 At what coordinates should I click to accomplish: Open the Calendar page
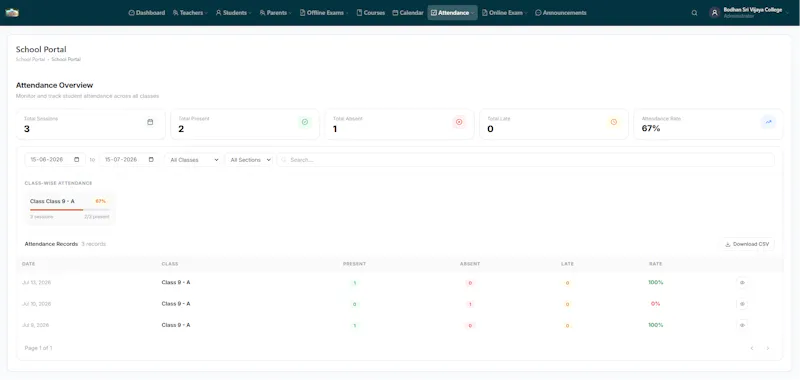pos(408,13)
